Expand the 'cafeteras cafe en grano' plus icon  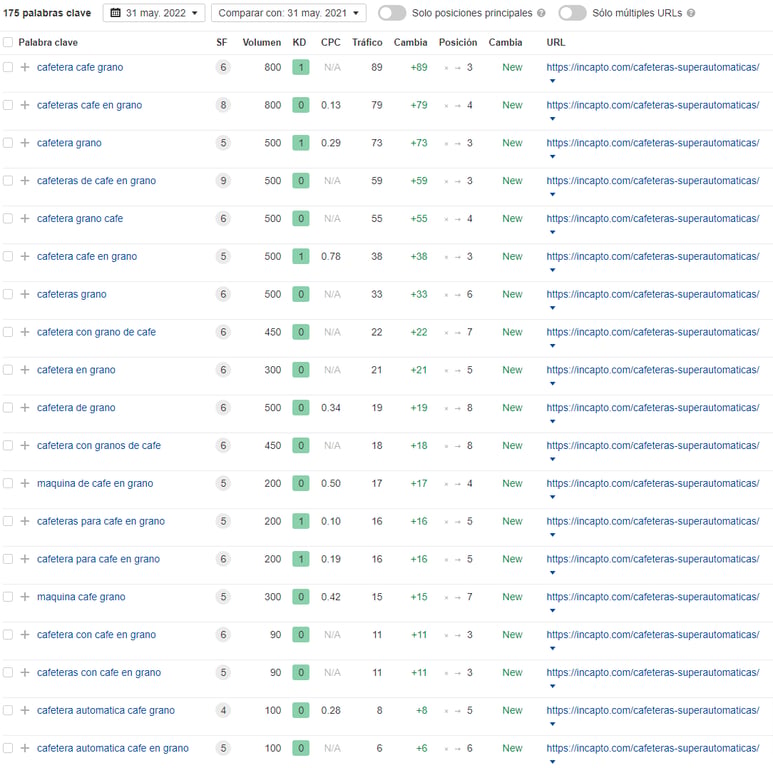click(25, 105)
